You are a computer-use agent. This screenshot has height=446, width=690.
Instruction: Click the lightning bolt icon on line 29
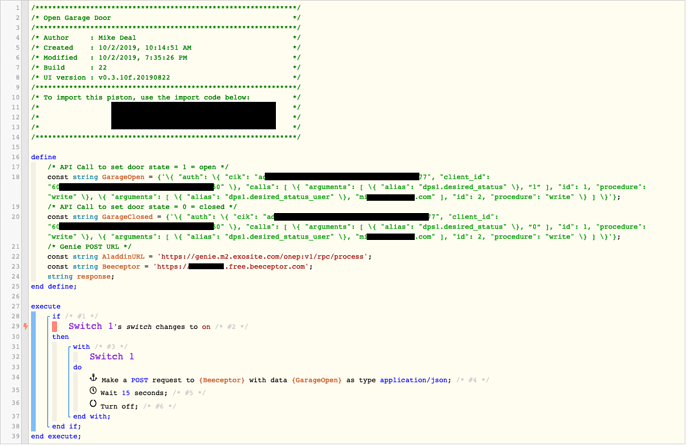click(x=26, y=326)
